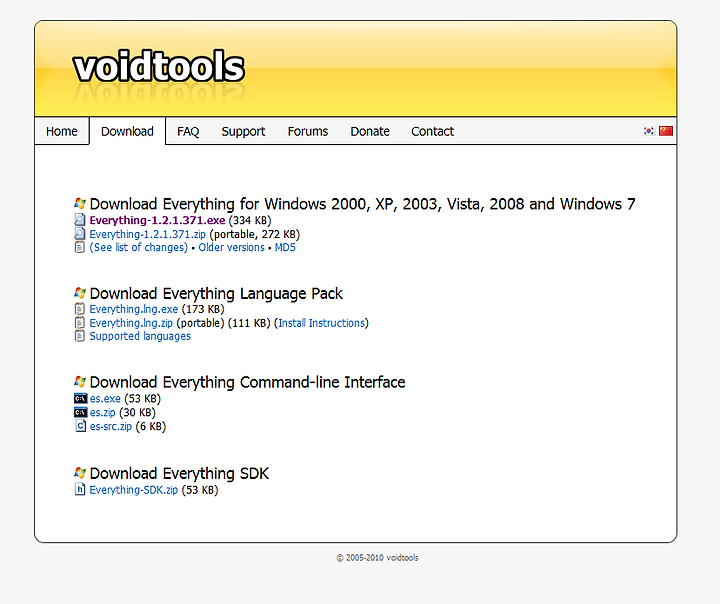Click file icon next to Everything-1.2.1.371.exe

[80, 220]
